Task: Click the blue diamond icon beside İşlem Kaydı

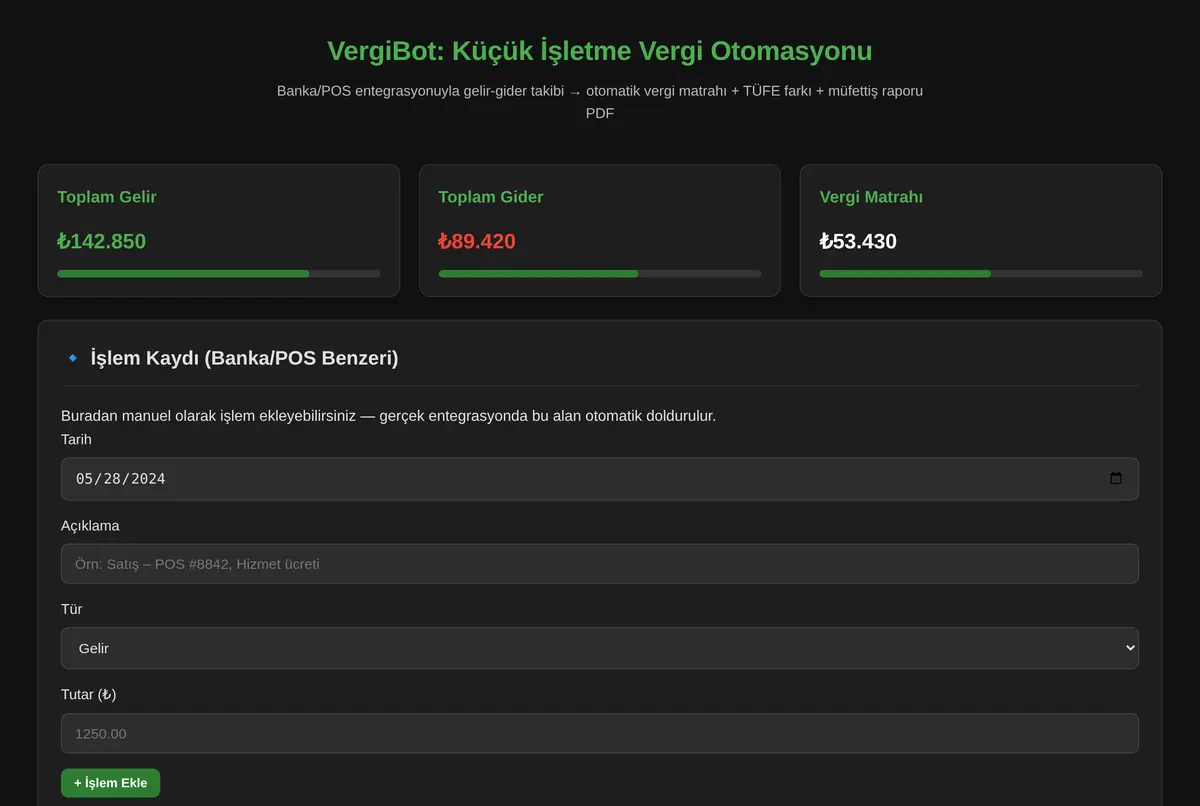Action: (72, 358)
